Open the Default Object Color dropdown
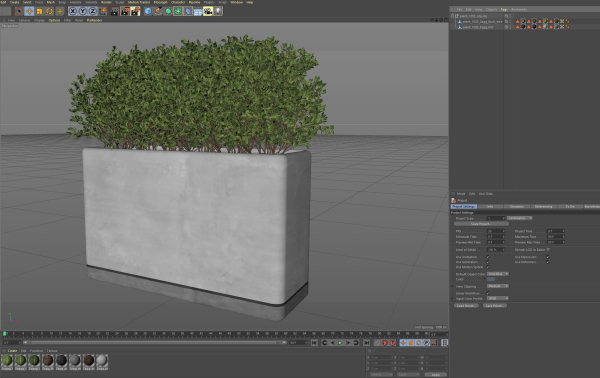The image size is (600, 378). 497,274
